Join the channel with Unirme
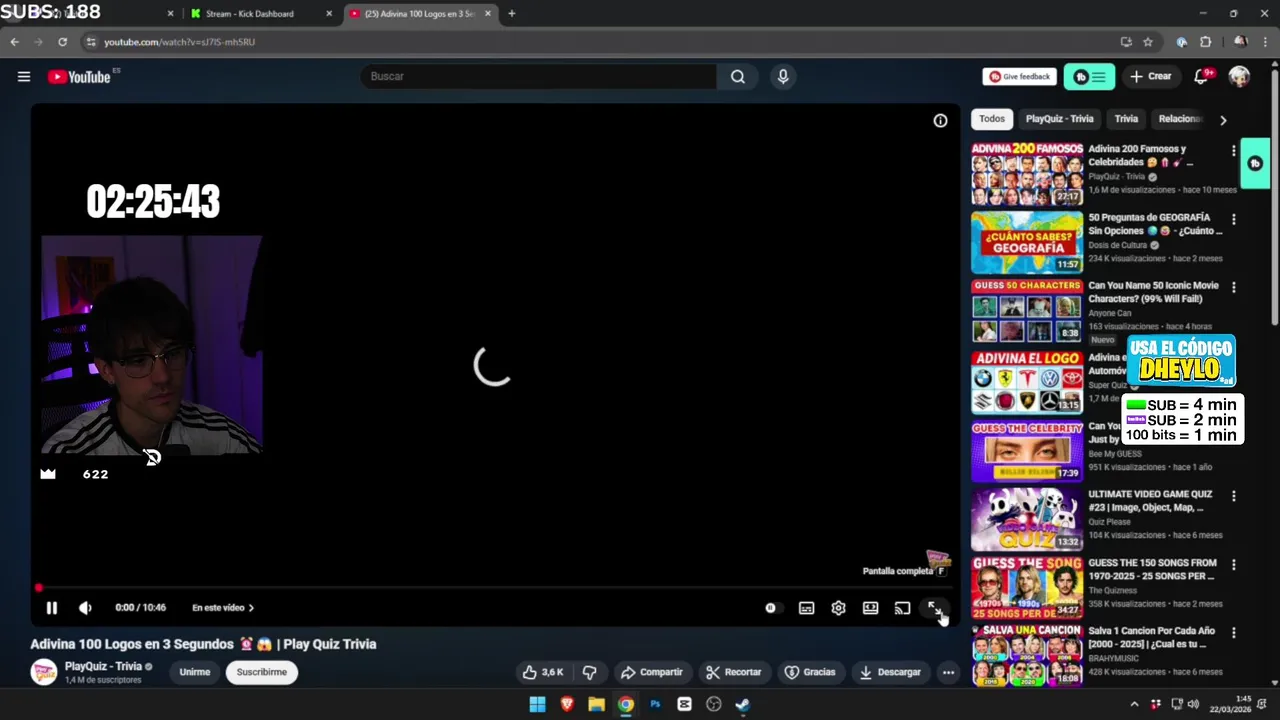 pos(195,672)
